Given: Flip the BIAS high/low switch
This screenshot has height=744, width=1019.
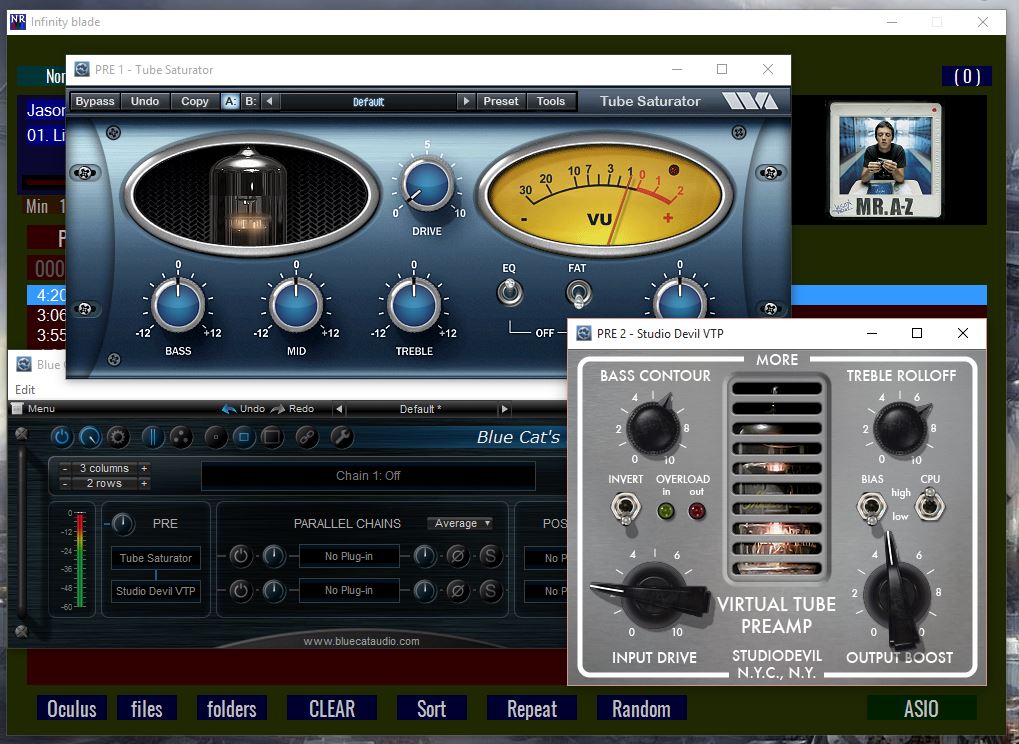Looking at the screenshot, I should (871, 507).
